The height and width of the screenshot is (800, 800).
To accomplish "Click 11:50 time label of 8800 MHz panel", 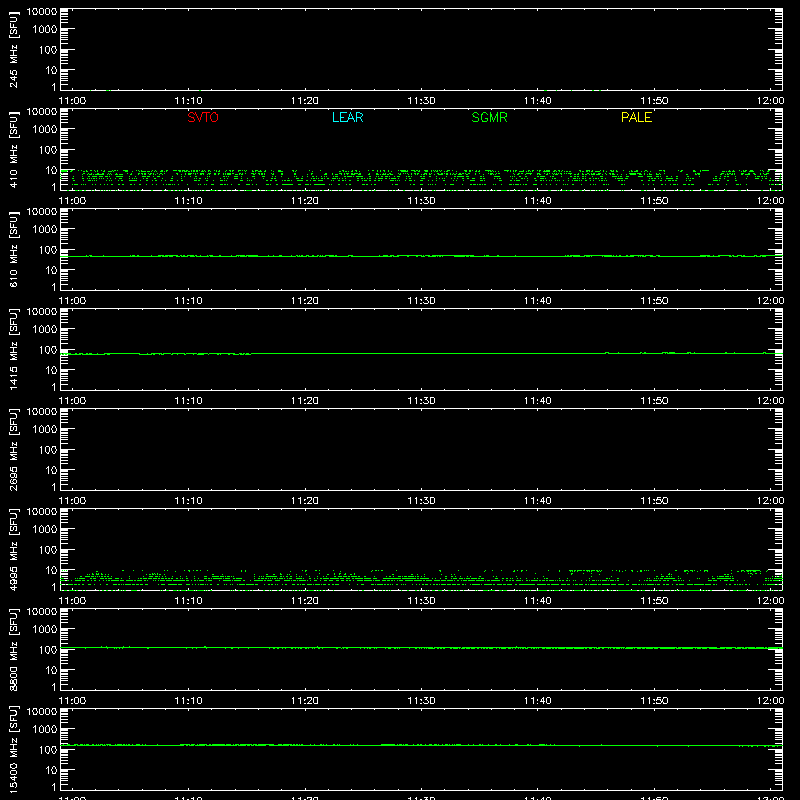I will [x=654, y=701].
